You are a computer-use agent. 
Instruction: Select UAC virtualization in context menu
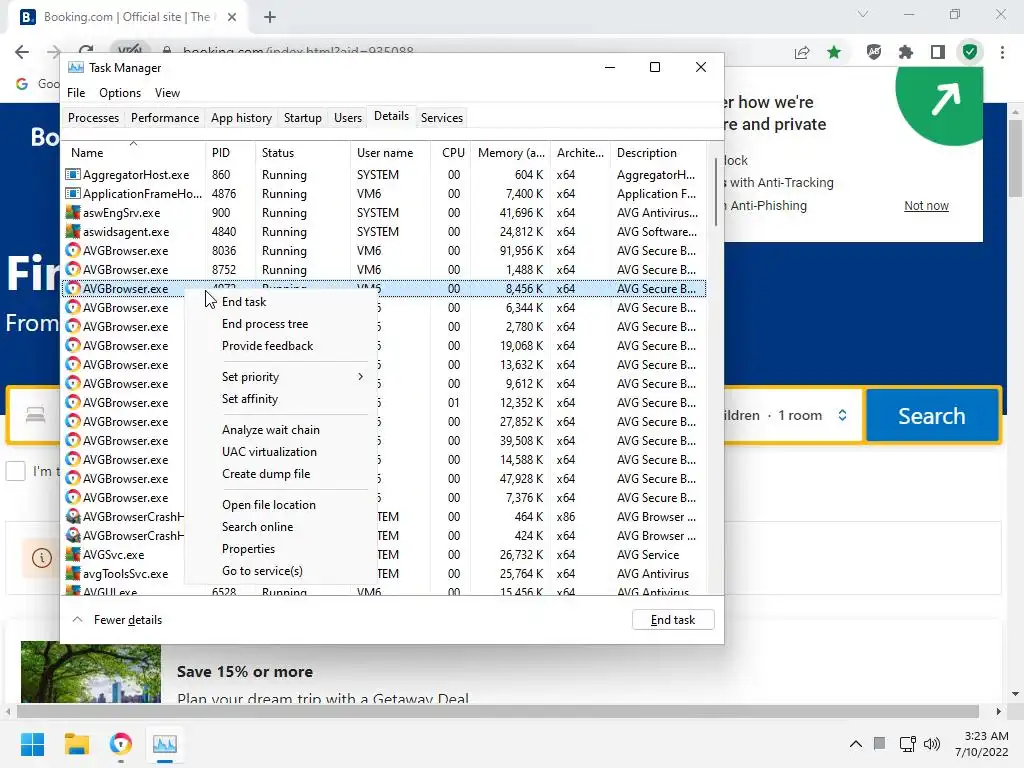[281, 452]
